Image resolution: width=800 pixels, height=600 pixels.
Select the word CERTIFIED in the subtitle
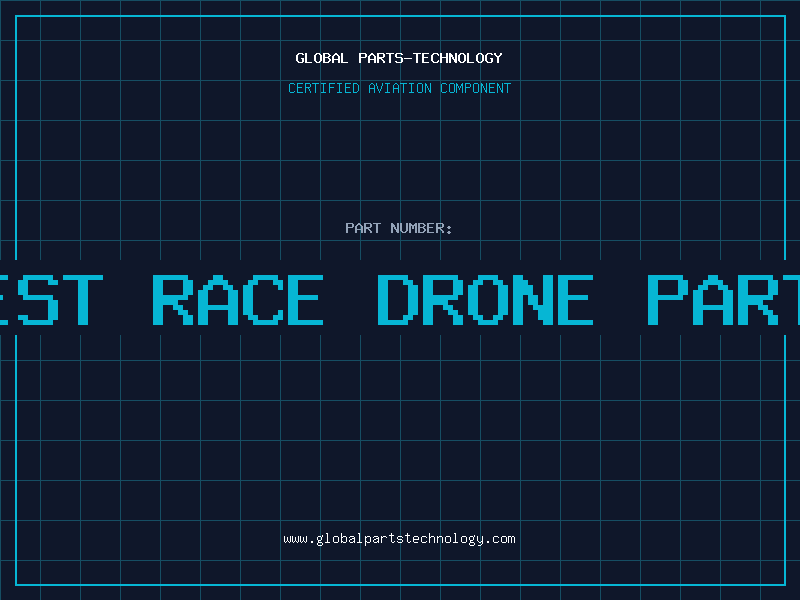click(324, 88)
